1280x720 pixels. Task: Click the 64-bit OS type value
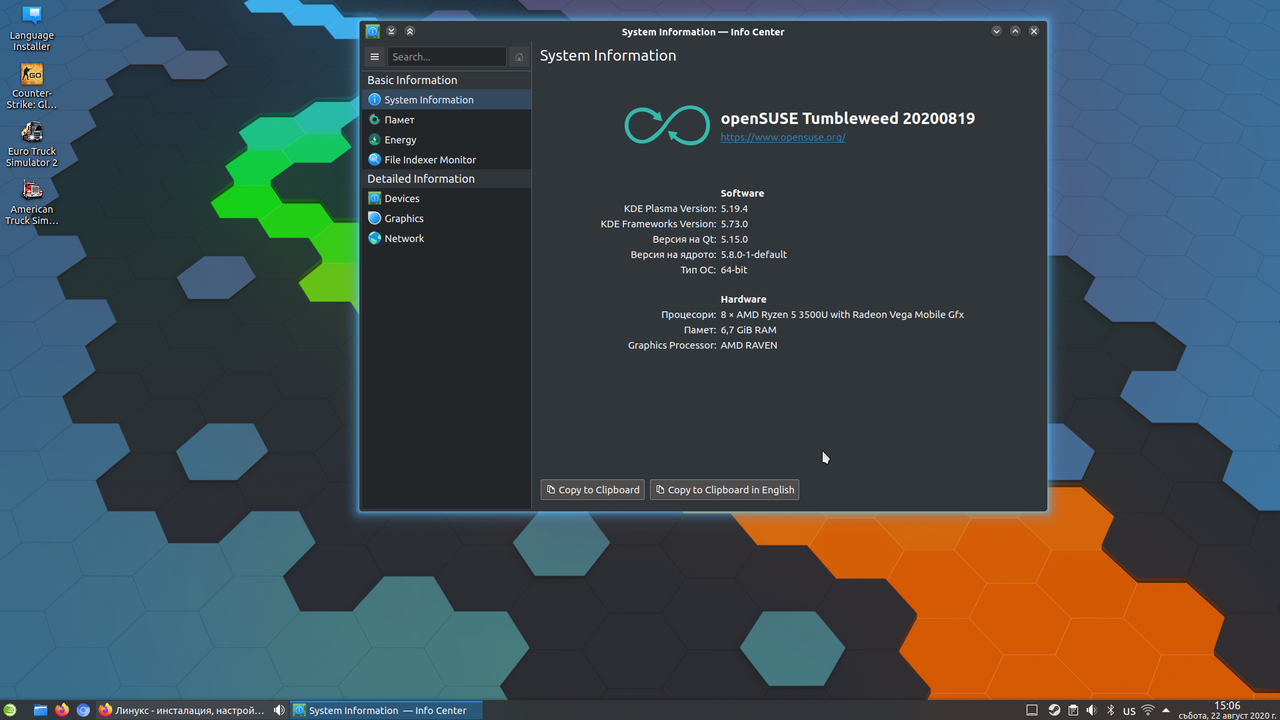[734, 270]
